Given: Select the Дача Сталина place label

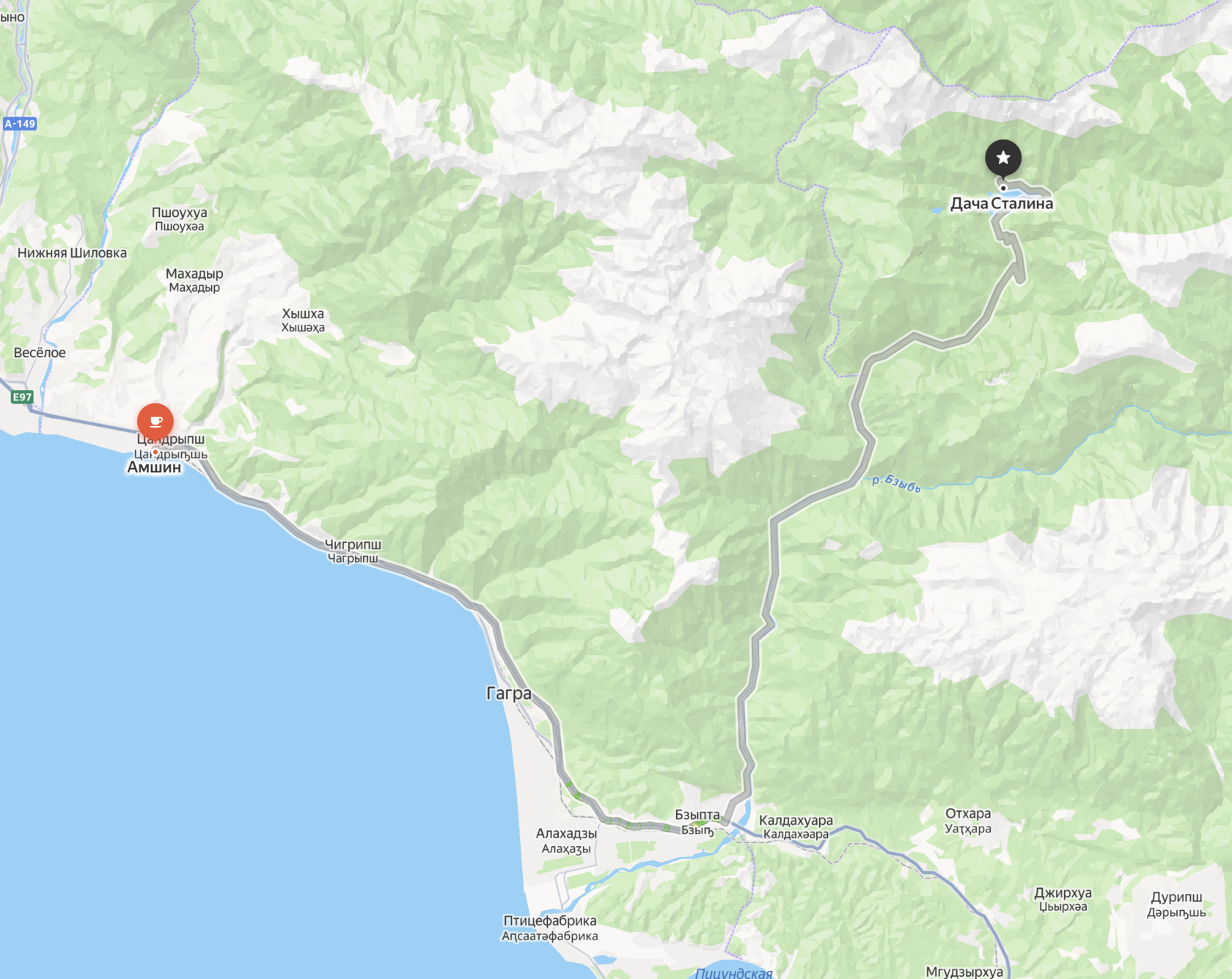Looking at the screenshot, I should (x=1002, y=204).
